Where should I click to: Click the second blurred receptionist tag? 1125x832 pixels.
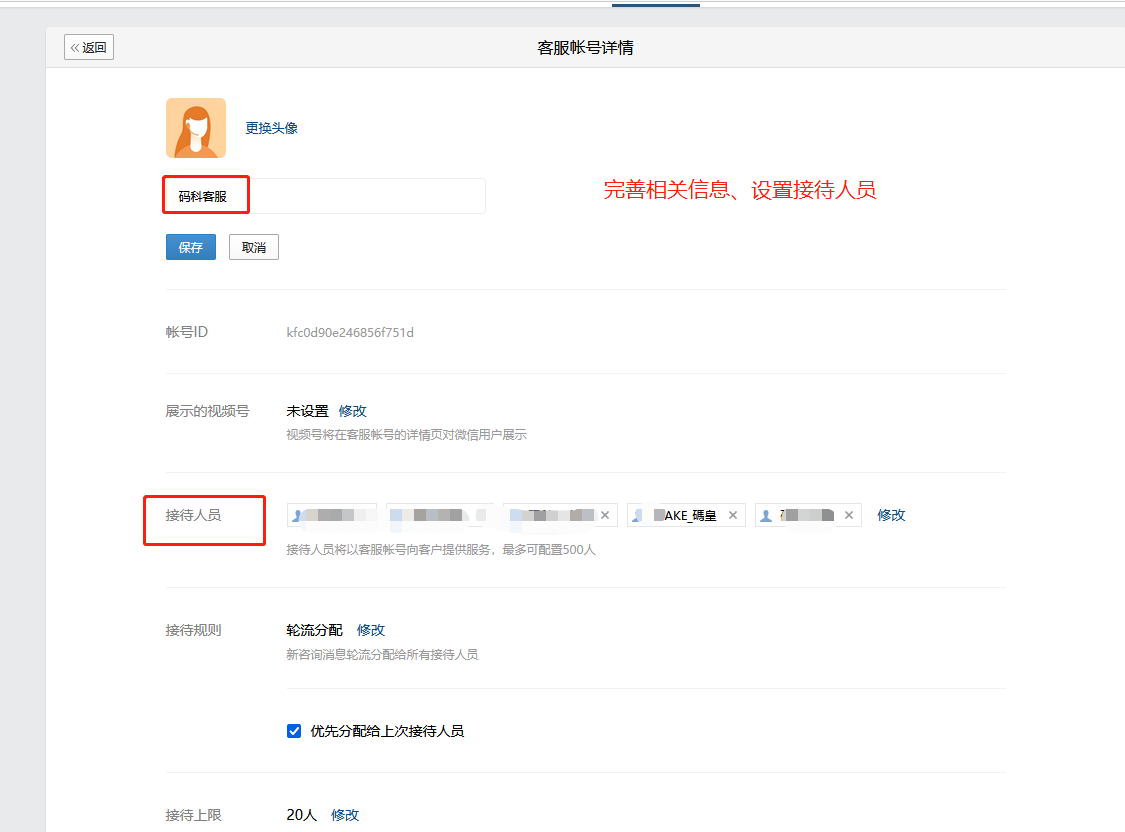point(440,515)
